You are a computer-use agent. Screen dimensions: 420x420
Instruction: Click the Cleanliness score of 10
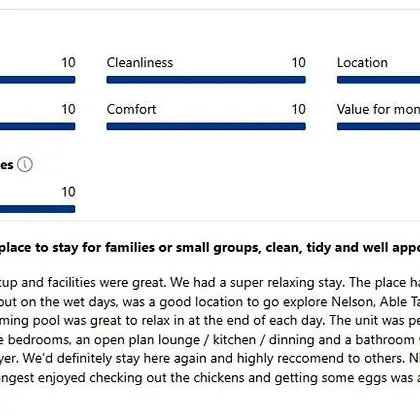pos(299,63)
